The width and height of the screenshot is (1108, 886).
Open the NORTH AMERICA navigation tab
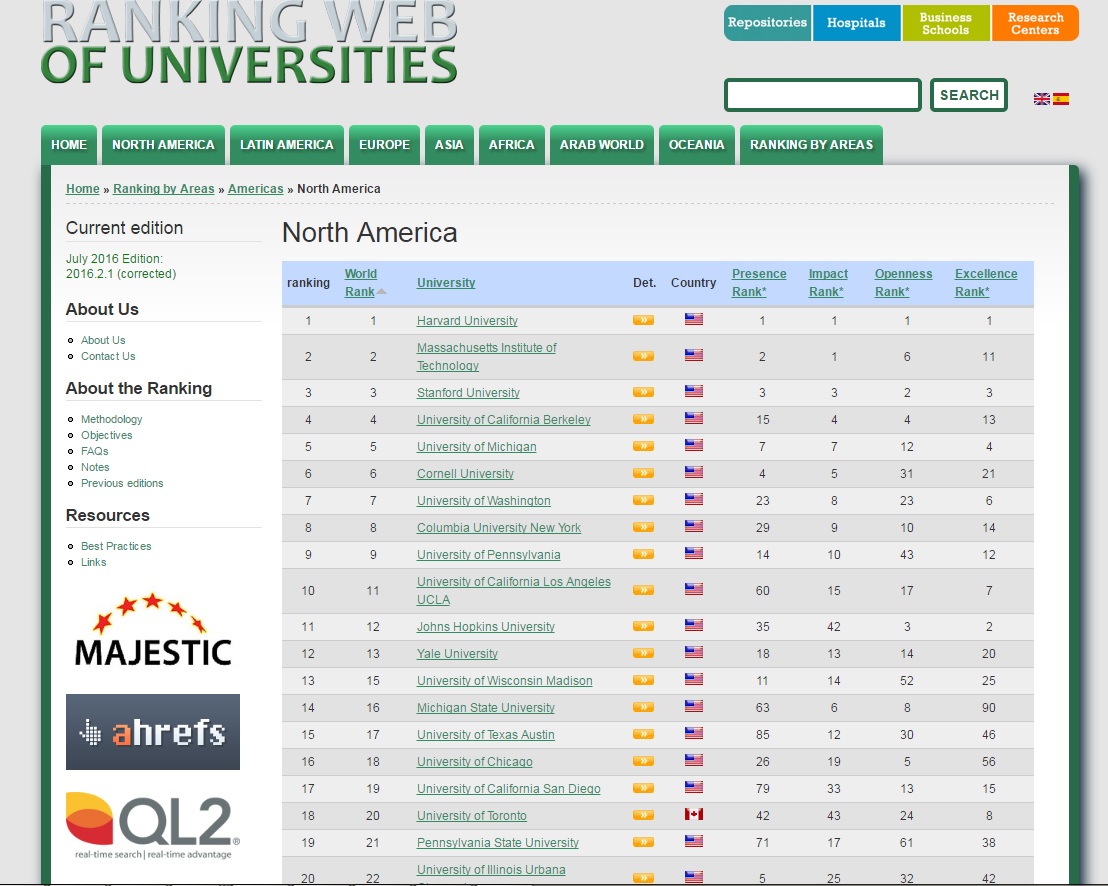[163, 145]
